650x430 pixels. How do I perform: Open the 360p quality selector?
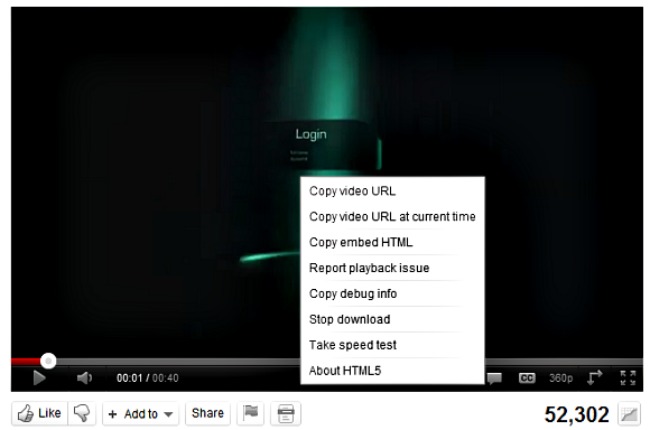click(x=560, y=378)
